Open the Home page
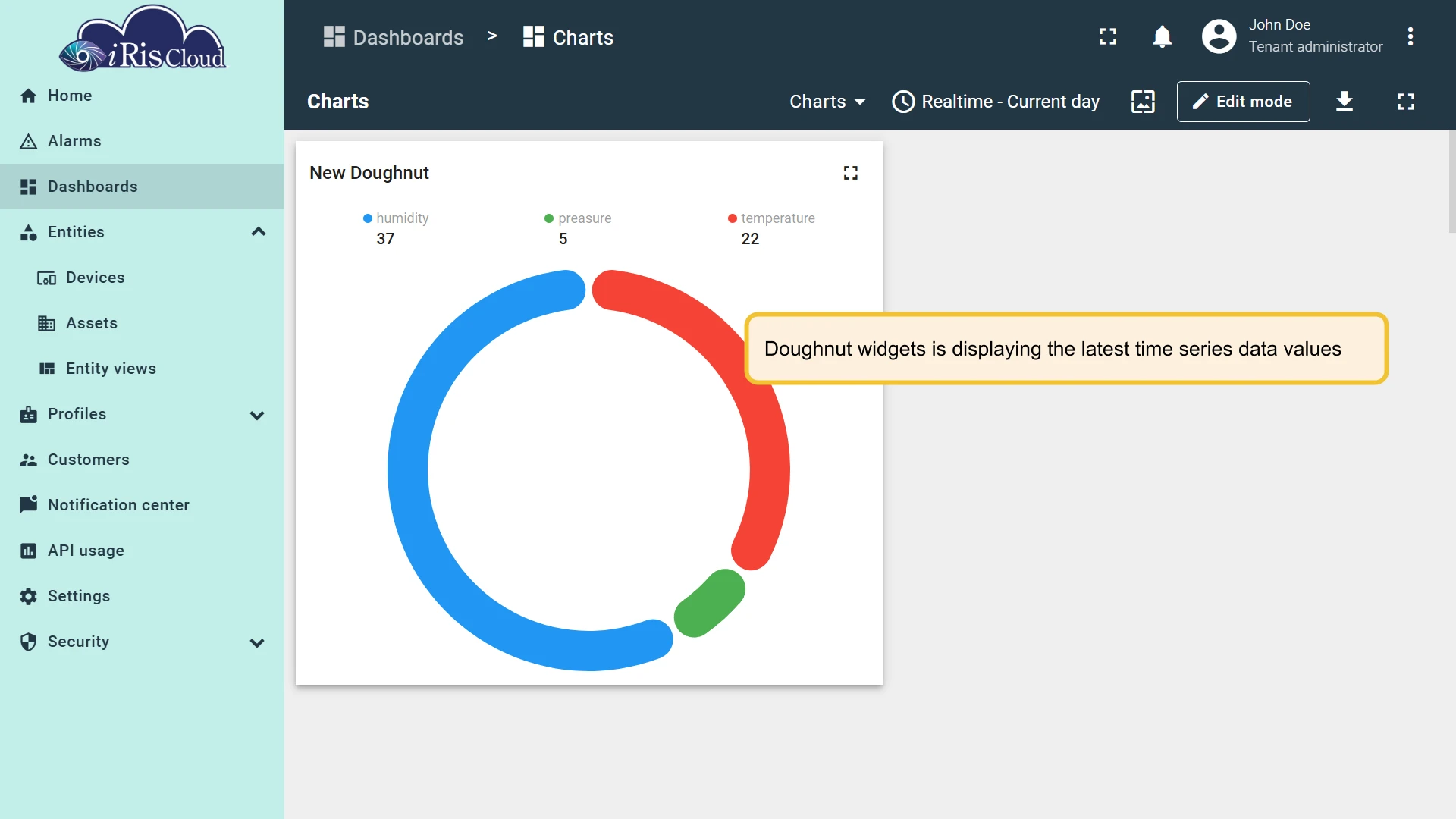The width and height of the screenshot is (1456, 819). pyautogui.click(x=142, y=96)
